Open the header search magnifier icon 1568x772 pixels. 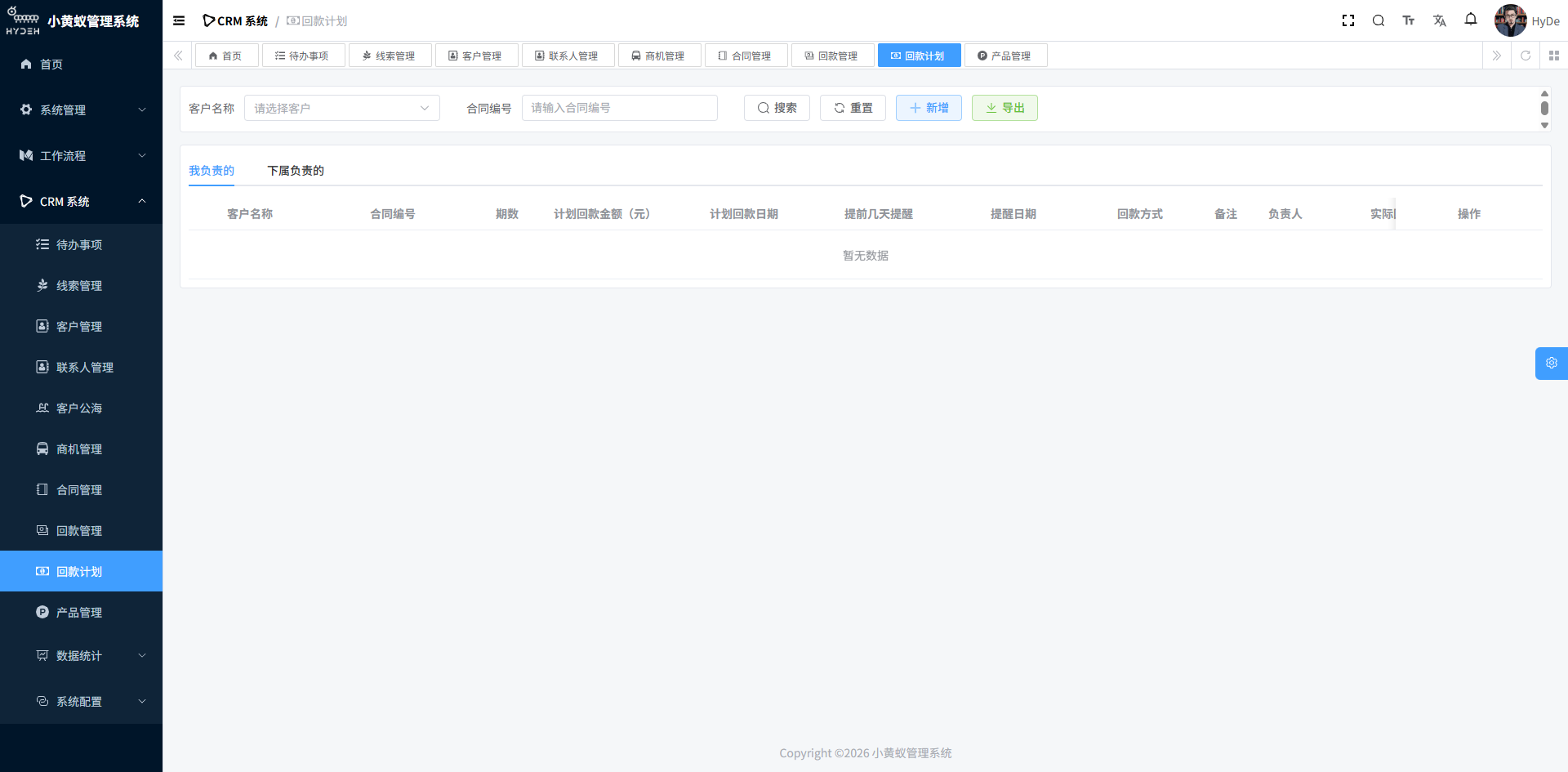pos(1379,20)
